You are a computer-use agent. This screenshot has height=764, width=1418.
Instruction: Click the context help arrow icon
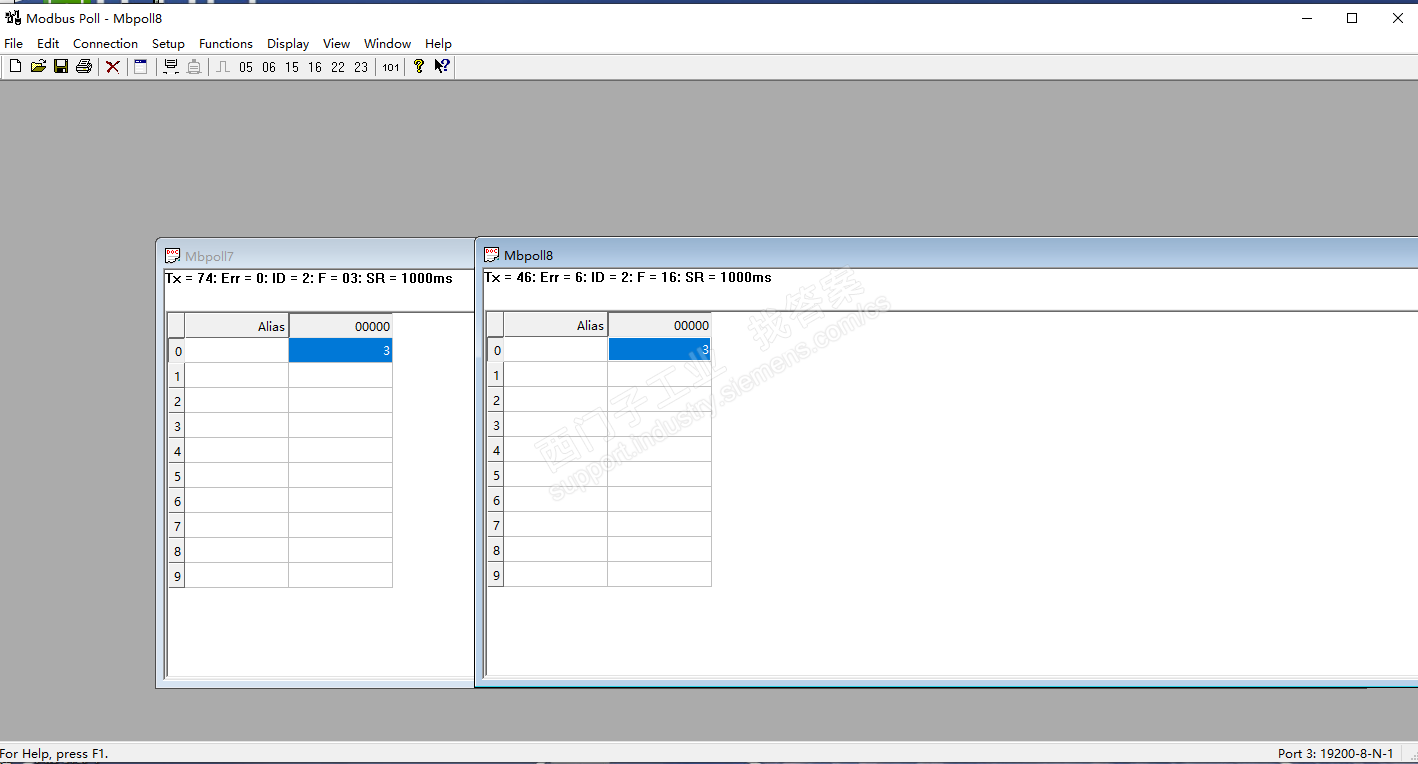coord(442,67)
